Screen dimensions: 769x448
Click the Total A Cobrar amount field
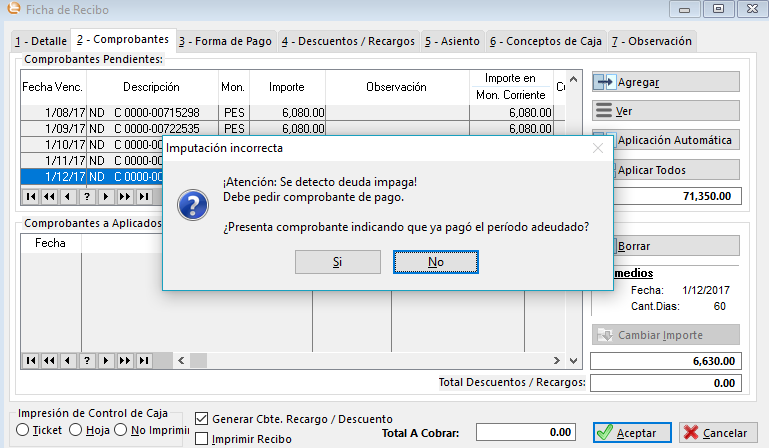[x=526, y=432]
